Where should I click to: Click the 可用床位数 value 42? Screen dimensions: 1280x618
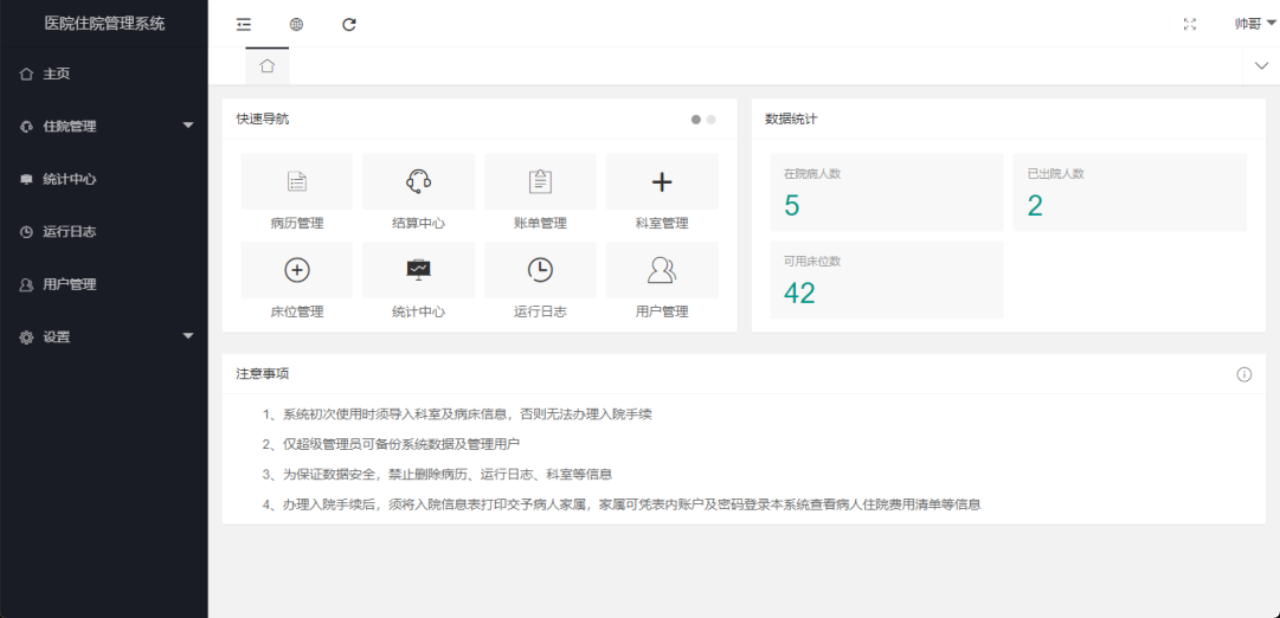[800, 294]
